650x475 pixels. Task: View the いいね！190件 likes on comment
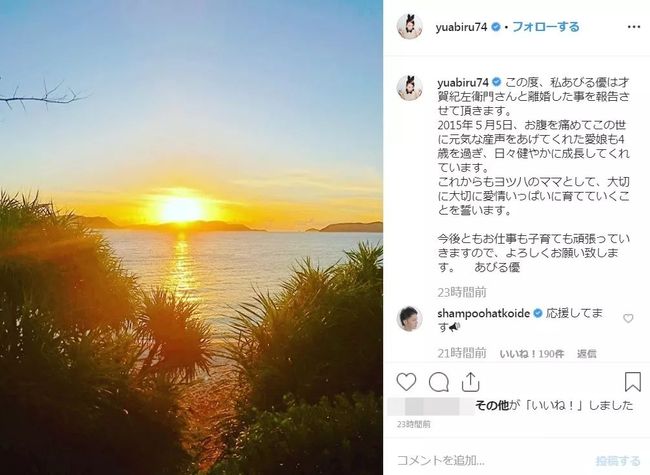point(532,354)
